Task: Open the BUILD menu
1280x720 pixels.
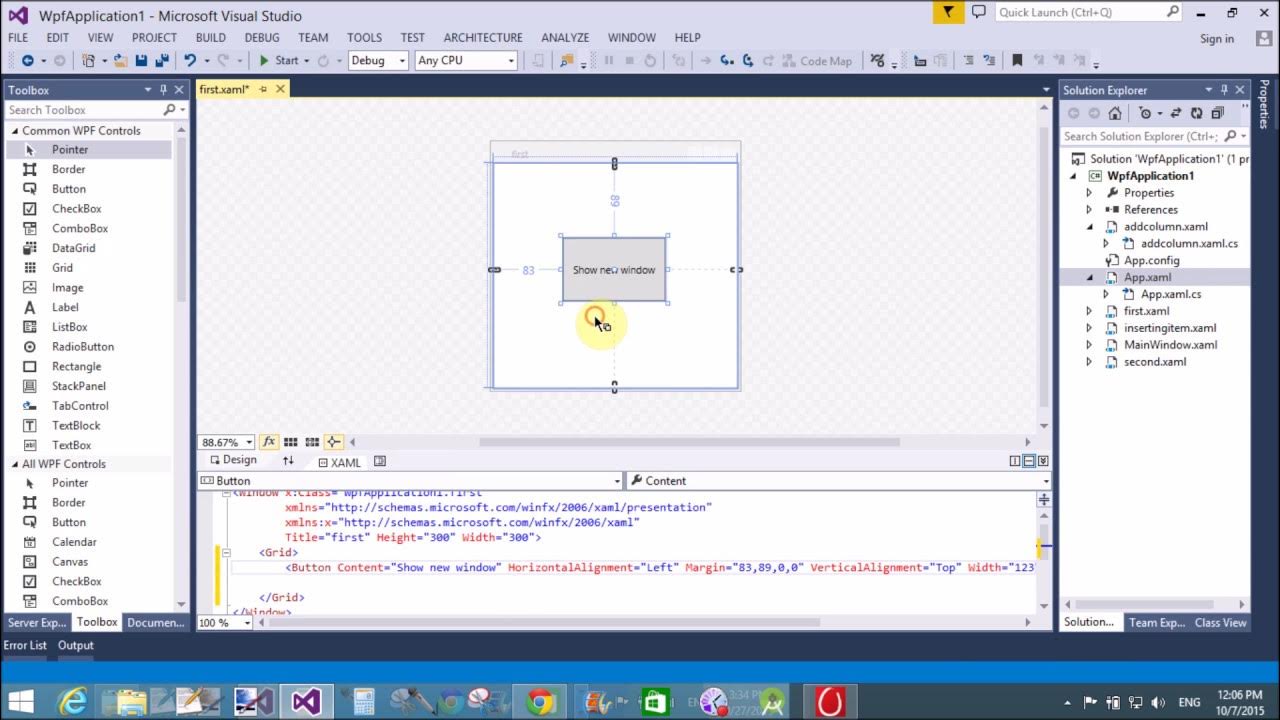Action: [x=211, y=38]
